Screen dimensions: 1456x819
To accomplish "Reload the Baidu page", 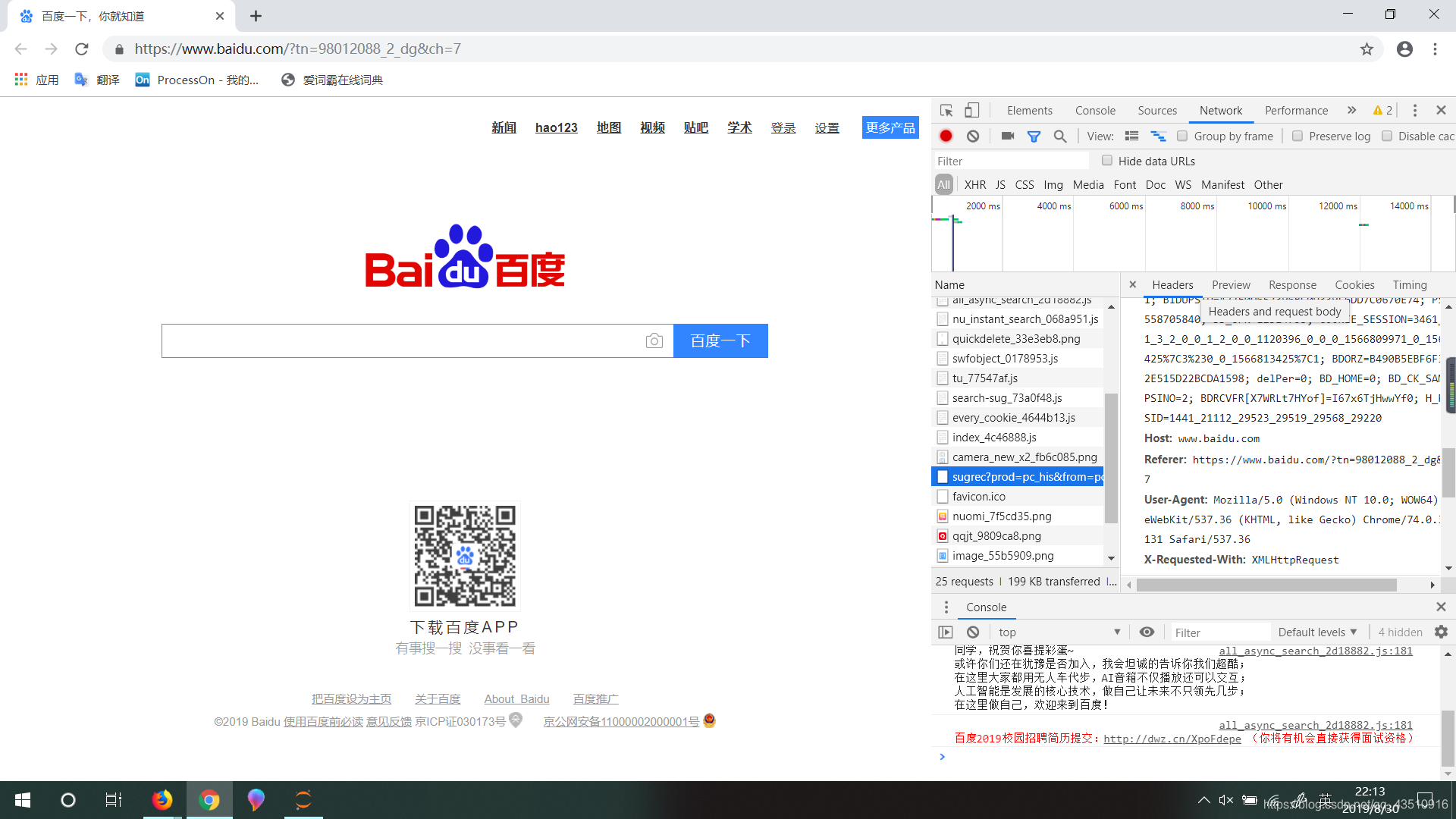I will pyautogui.click(x=82, y=49).
